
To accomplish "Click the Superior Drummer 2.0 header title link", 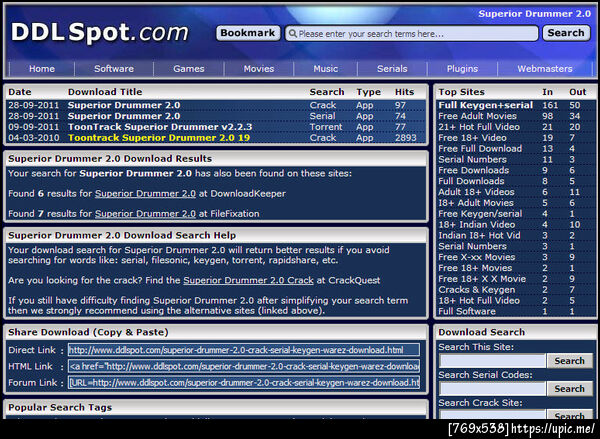I will (x=535, y=14).
